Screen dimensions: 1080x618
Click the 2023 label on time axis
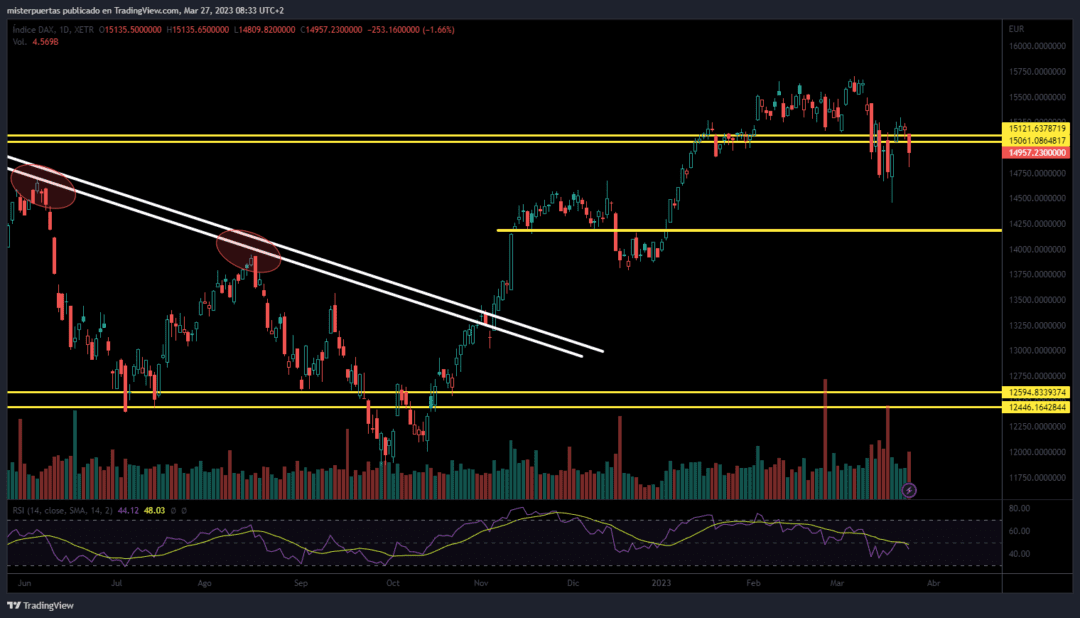661,583
